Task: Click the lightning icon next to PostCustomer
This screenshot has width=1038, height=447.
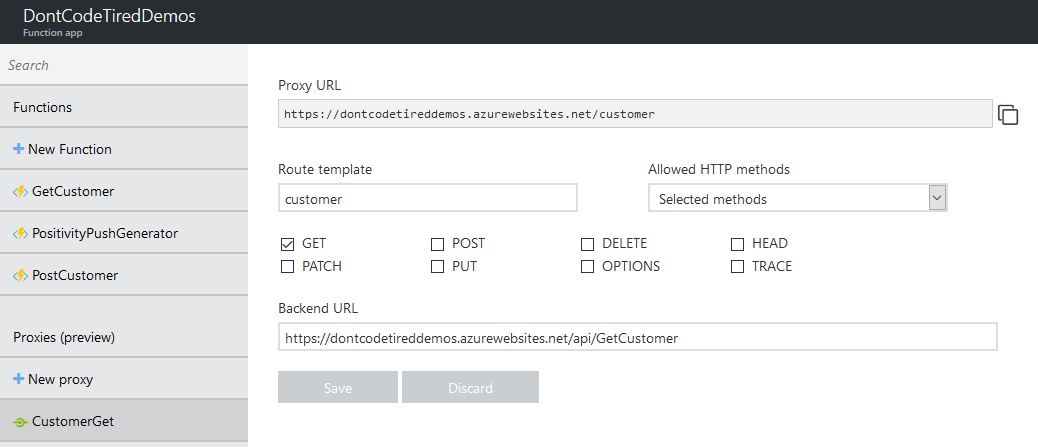Action: tap(21, 275)
